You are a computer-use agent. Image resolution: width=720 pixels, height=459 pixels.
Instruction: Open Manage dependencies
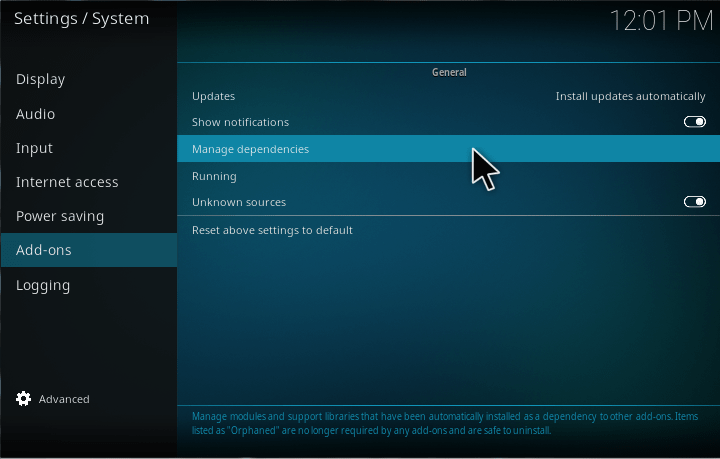(x=448, y=149)
